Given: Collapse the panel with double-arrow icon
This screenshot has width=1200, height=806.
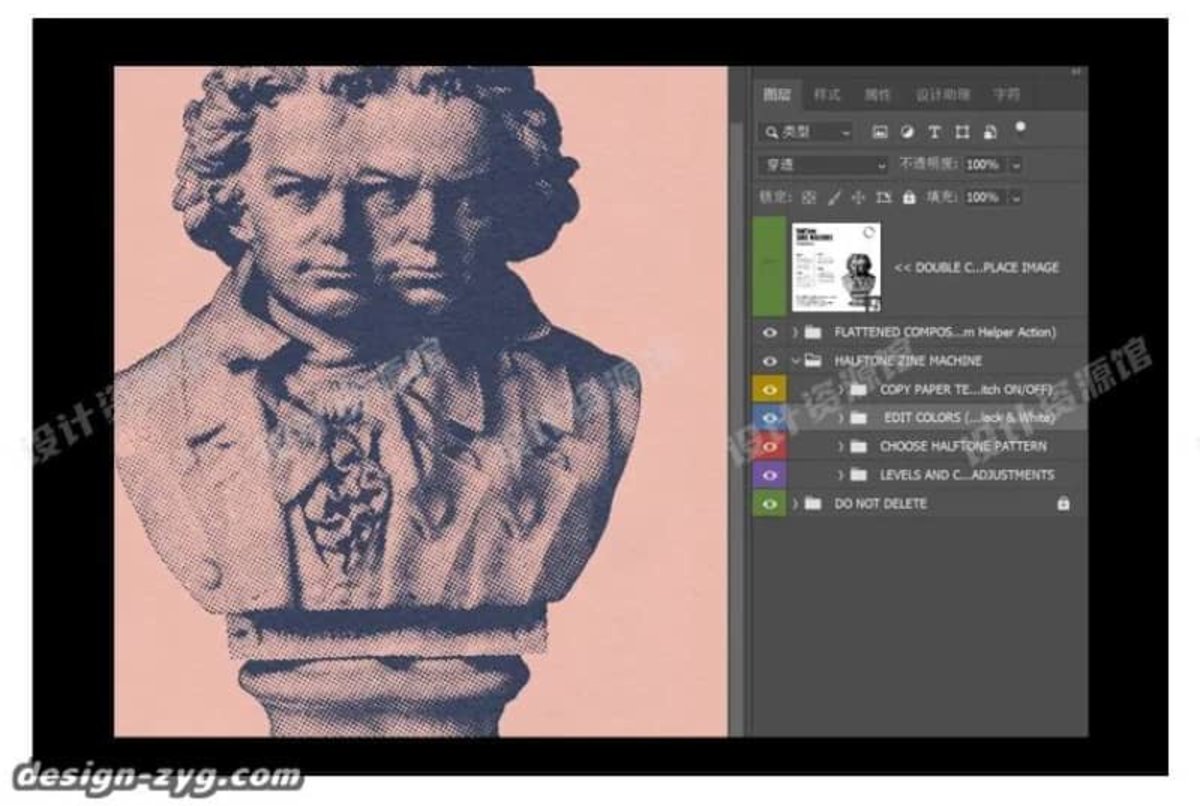Looking at the screenshot, I should (1076, 72).
